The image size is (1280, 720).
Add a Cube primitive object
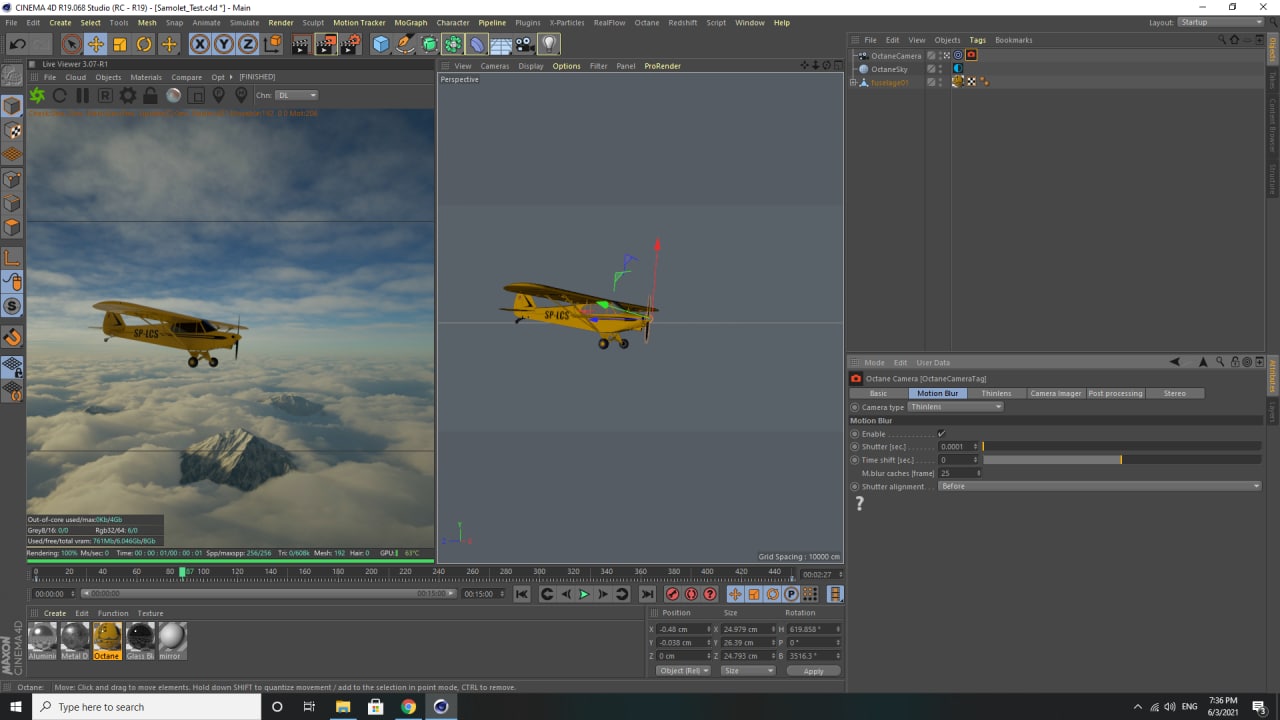click(x=381, y=44)
